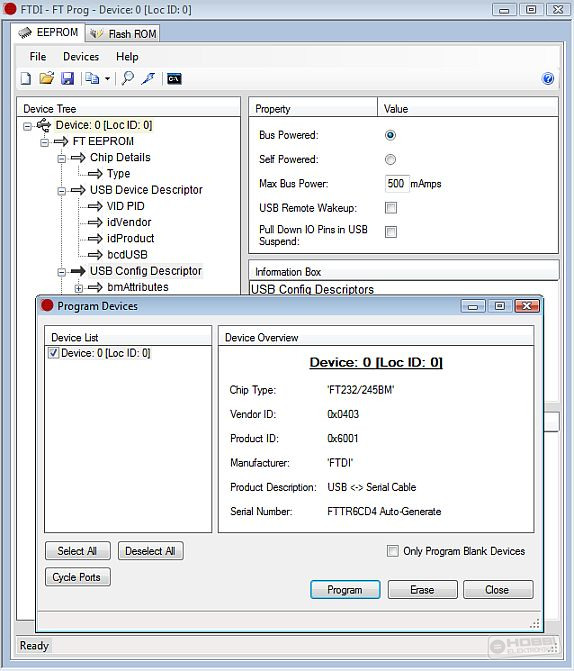Click the New template toolbar icon

26,79
